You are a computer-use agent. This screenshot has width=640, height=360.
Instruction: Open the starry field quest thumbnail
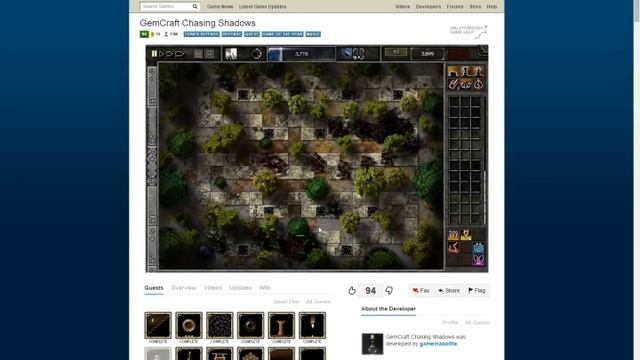[x=220, y=325]
